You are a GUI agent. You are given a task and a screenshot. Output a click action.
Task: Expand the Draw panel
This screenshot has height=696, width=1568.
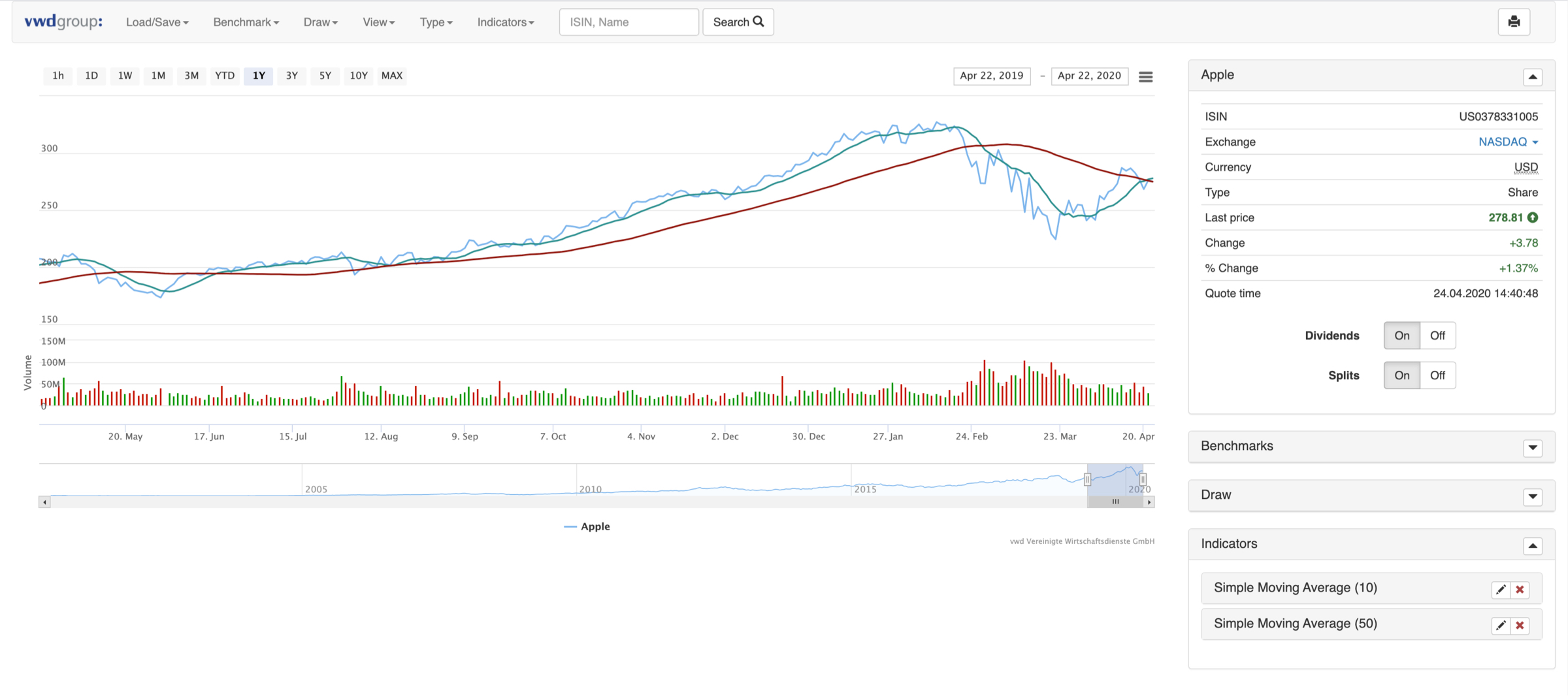tap(1533, 497)
